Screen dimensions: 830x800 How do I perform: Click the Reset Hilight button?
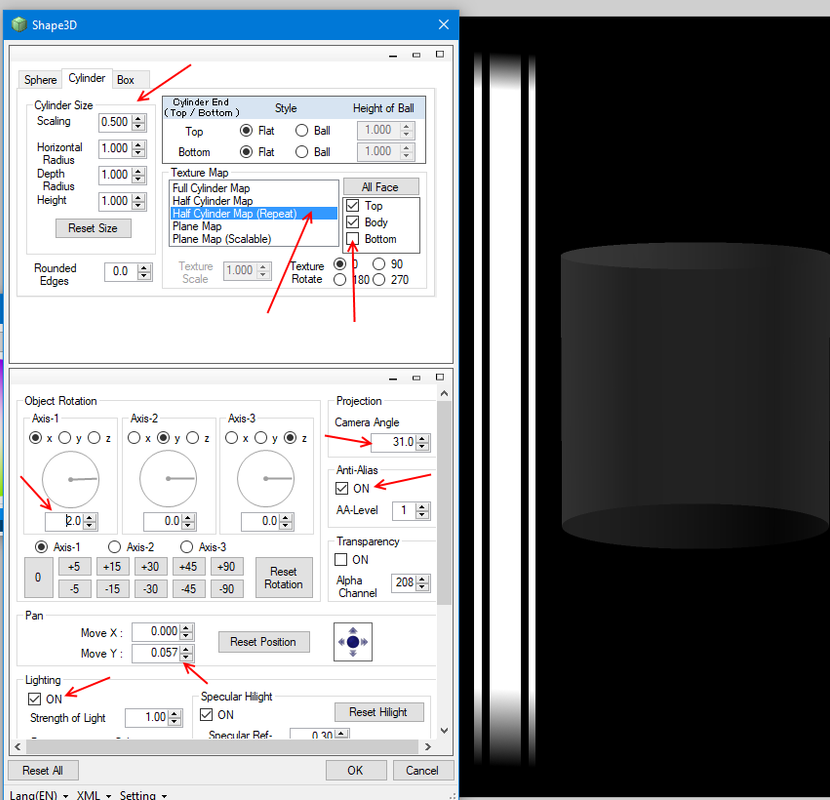378,712
